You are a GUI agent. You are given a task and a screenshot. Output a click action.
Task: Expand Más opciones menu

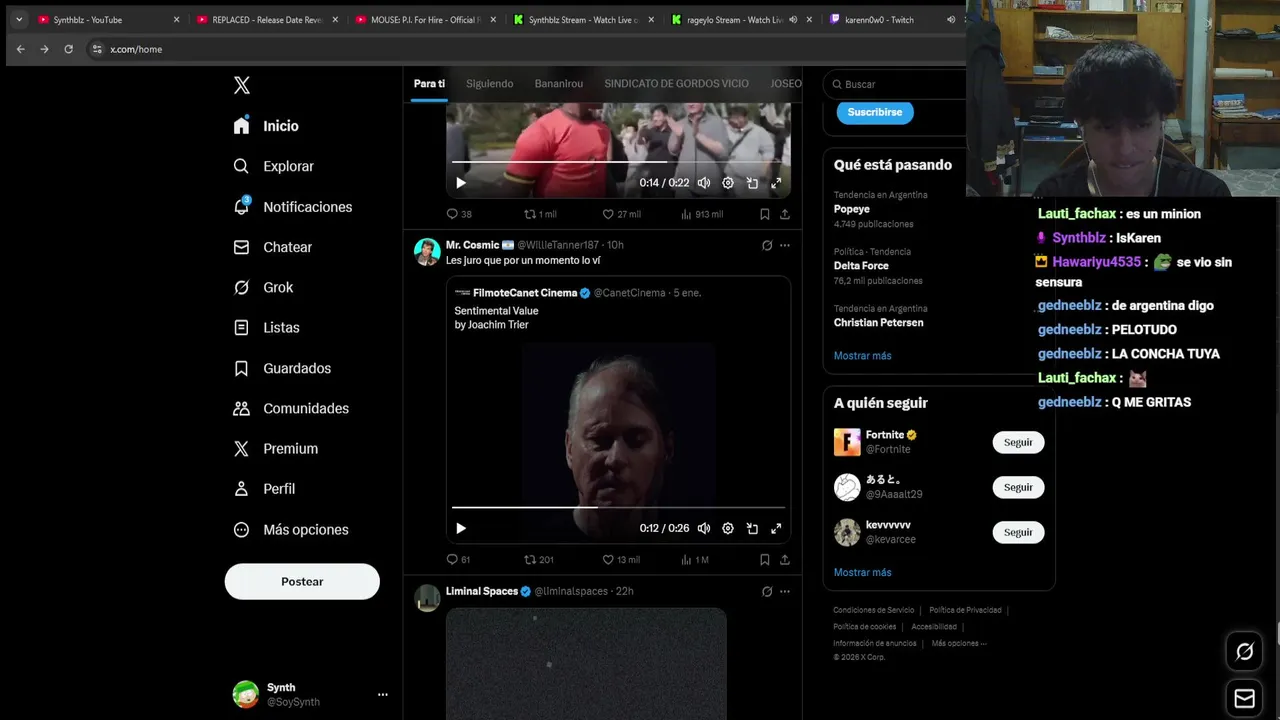pos(291,529)
